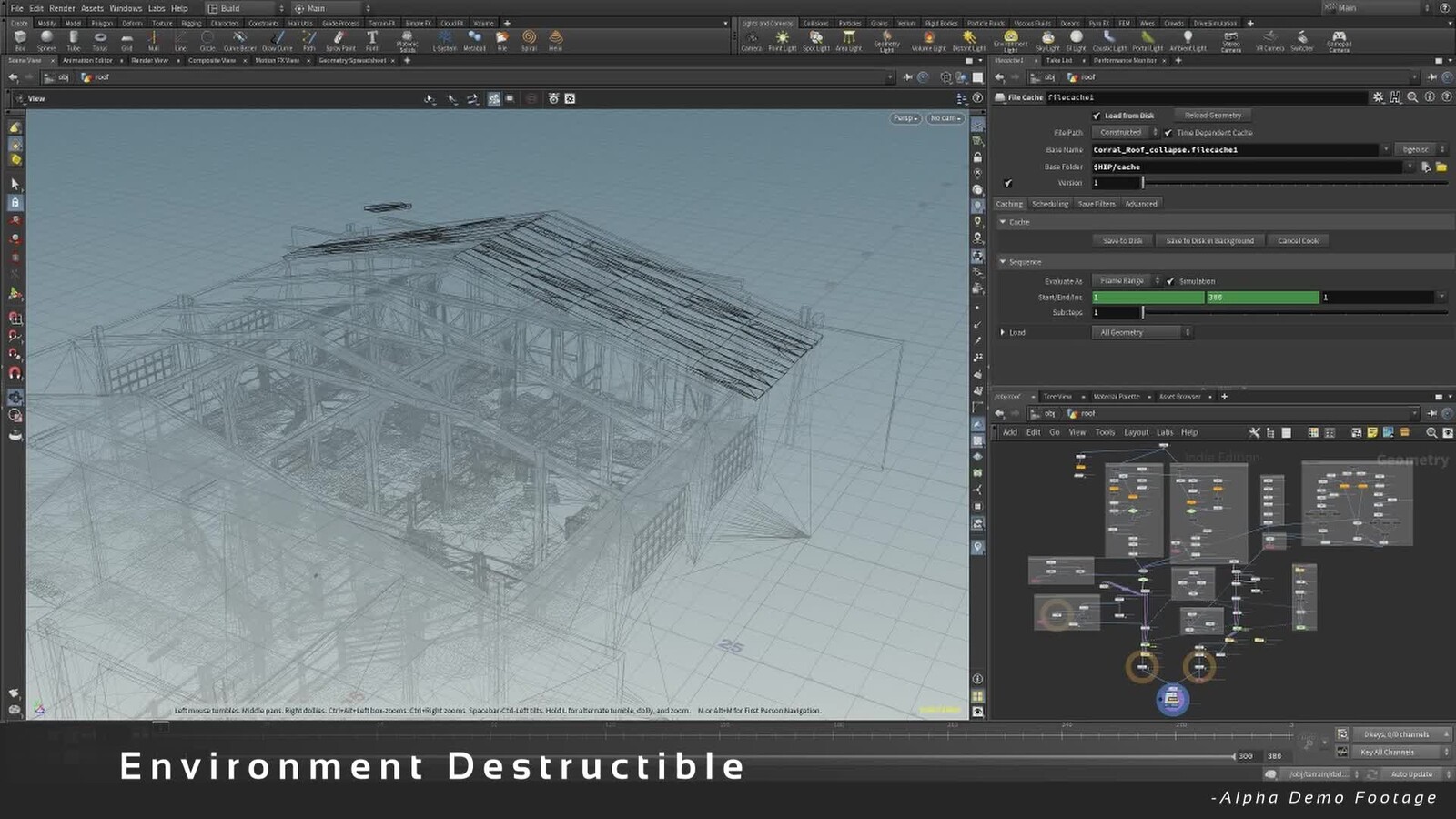Select the Sphere shelf tool
The width and height of the screenshot is (1456, 819).
[x=46, y=40]
